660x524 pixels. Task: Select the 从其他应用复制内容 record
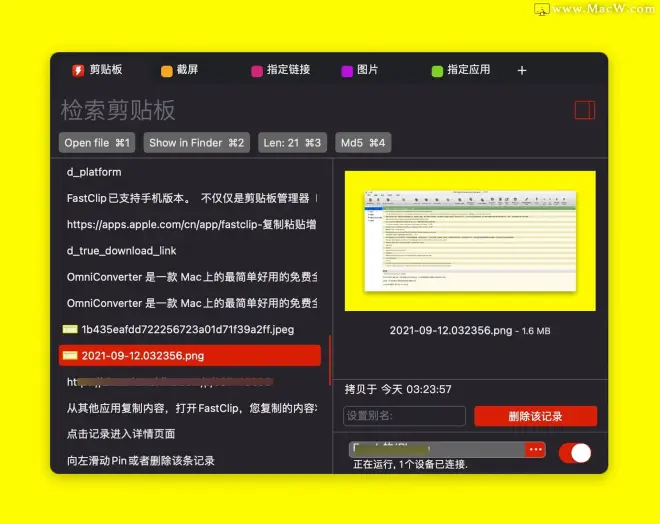190,408
